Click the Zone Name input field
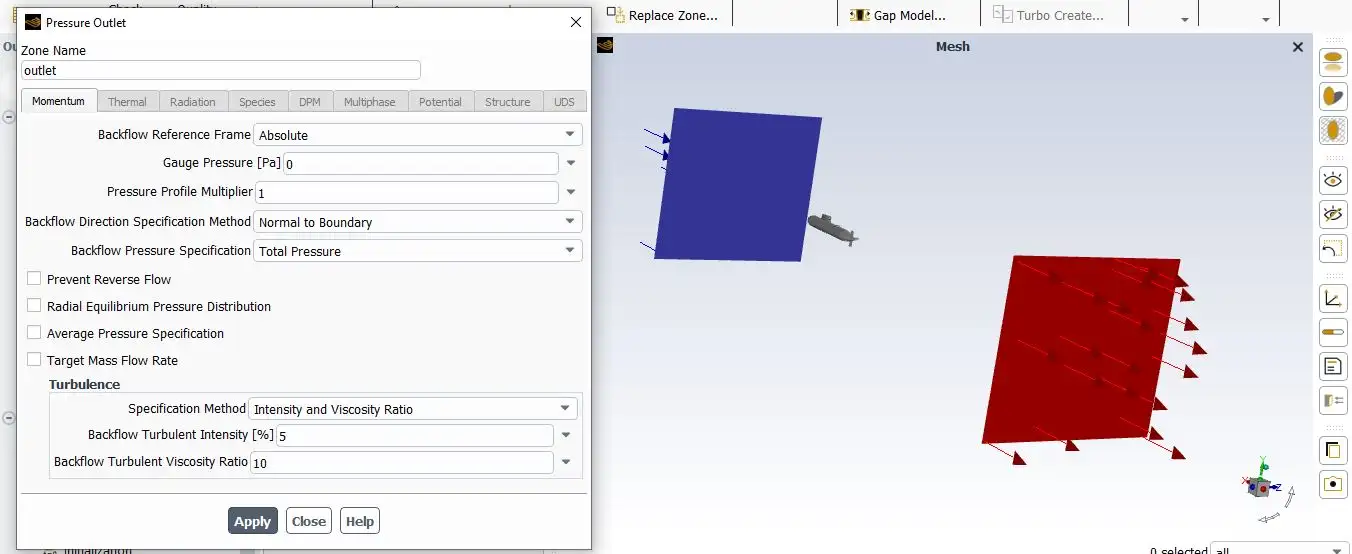 (x=221, y=70)
